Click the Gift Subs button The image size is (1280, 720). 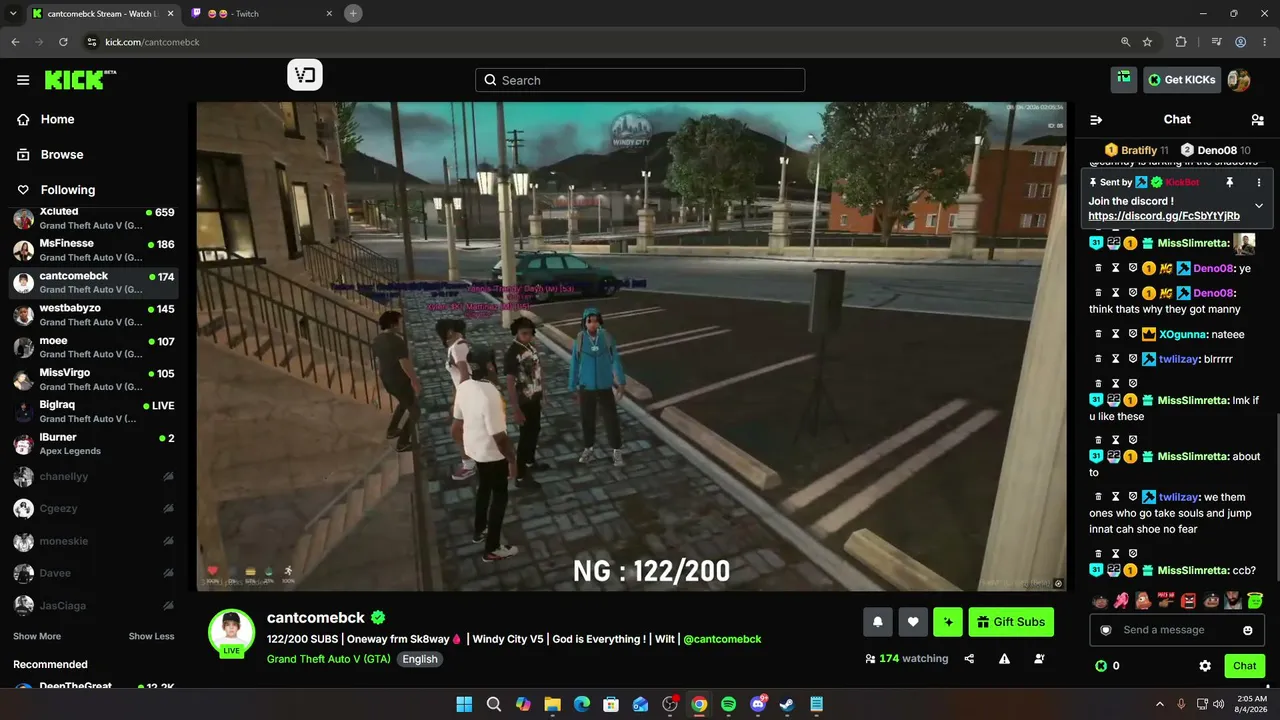click(x=1011, y=622)
